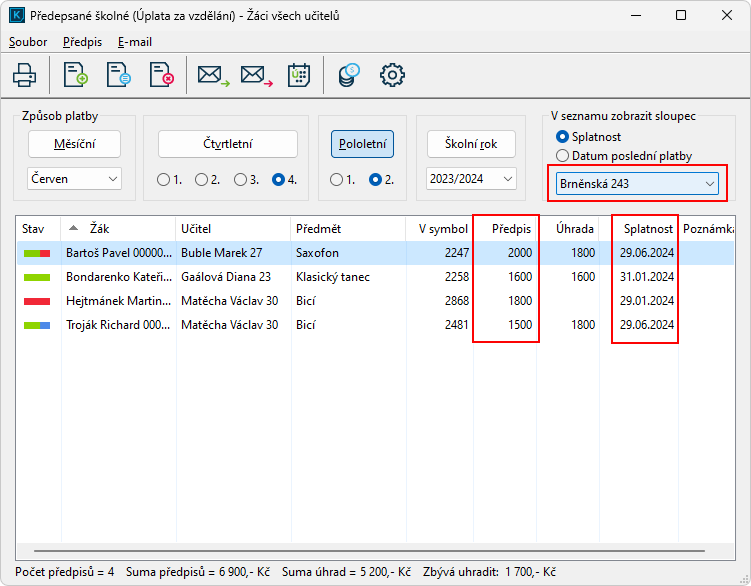Open the calendar icon in the toolbar
The width and height of the screenshot is (751, 586).
(x=299, y=75)
